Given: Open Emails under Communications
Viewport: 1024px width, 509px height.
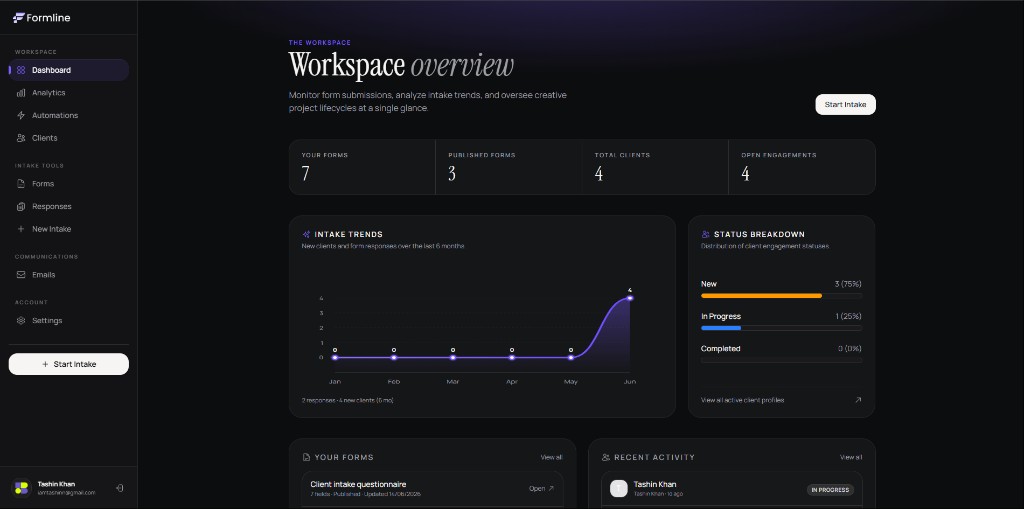Looking at the screenshot, I should (x=69, y=275).
